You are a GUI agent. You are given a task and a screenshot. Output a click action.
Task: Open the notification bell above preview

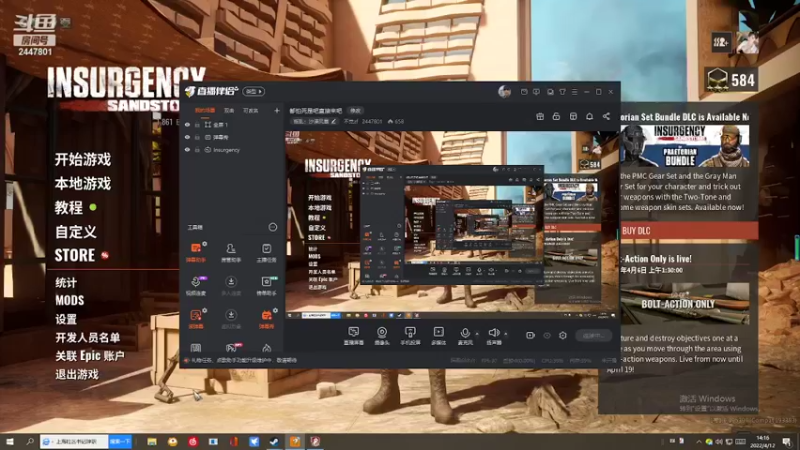(x=589, y=116)
